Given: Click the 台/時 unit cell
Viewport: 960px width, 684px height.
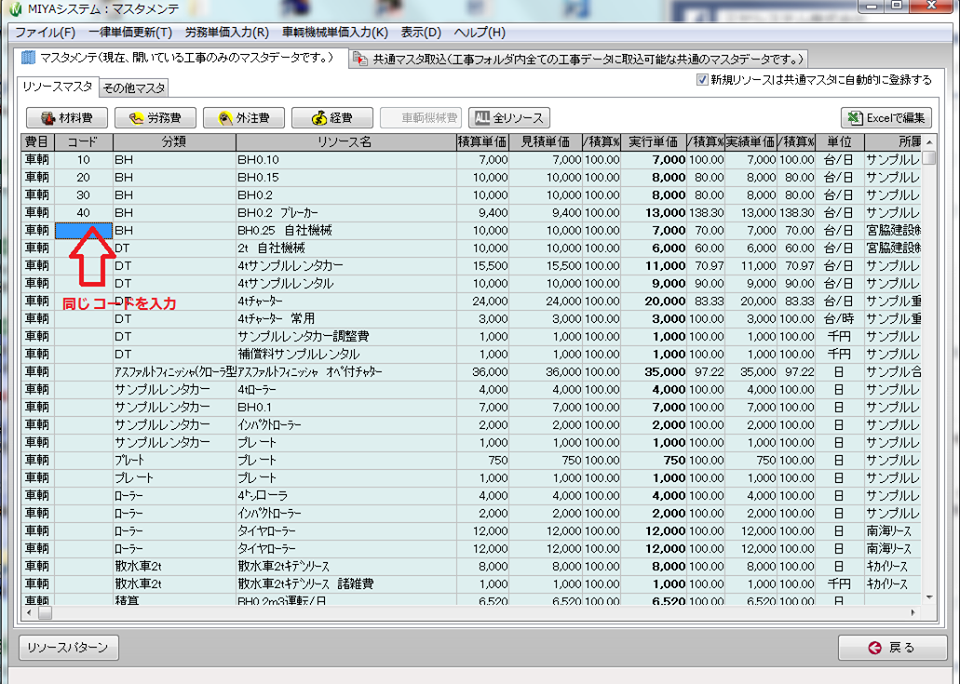Looking at the screenshot, I should [x=839, y=319].
